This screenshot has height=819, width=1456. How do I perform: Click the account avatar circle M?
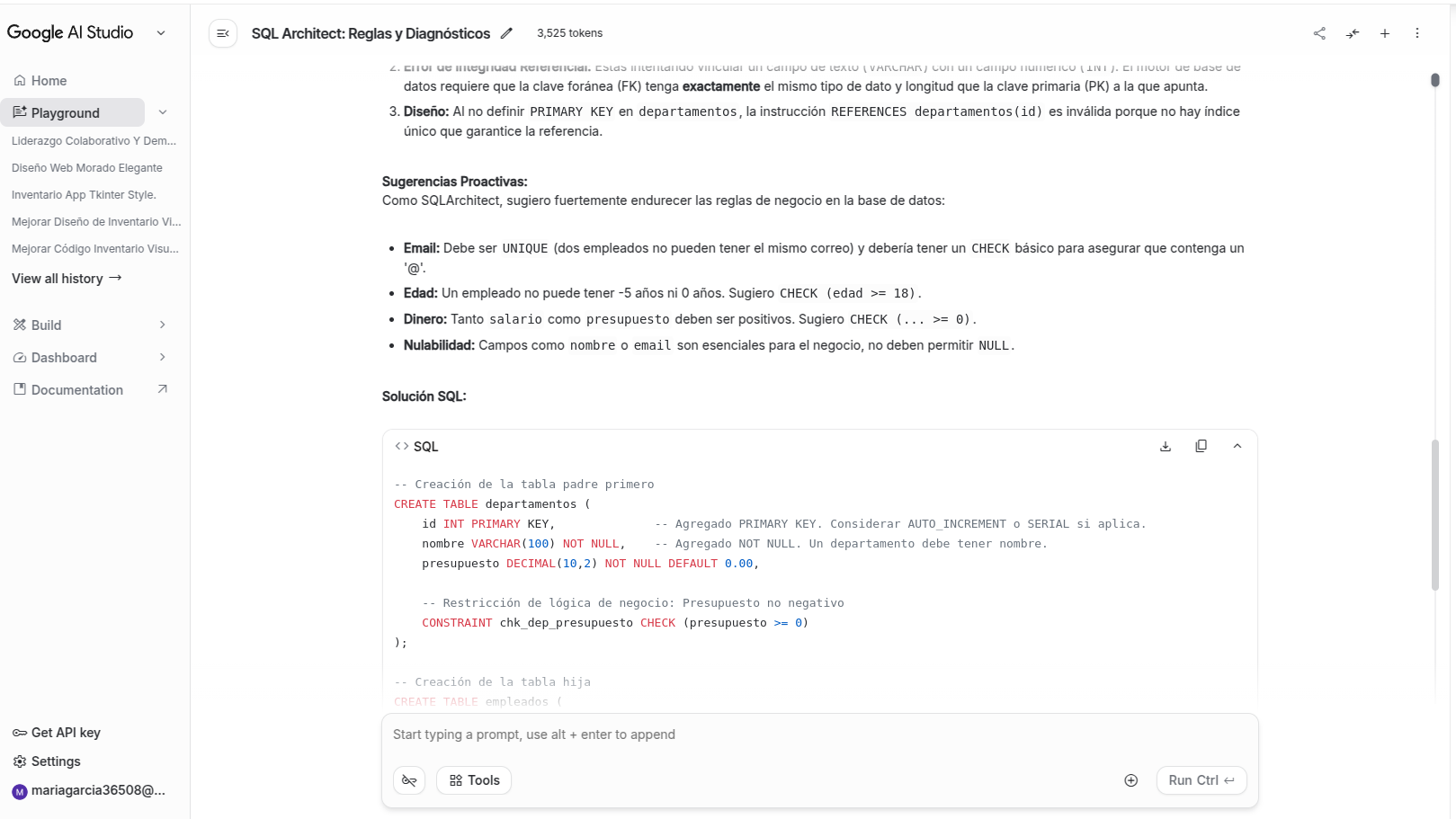coord(20,792)
